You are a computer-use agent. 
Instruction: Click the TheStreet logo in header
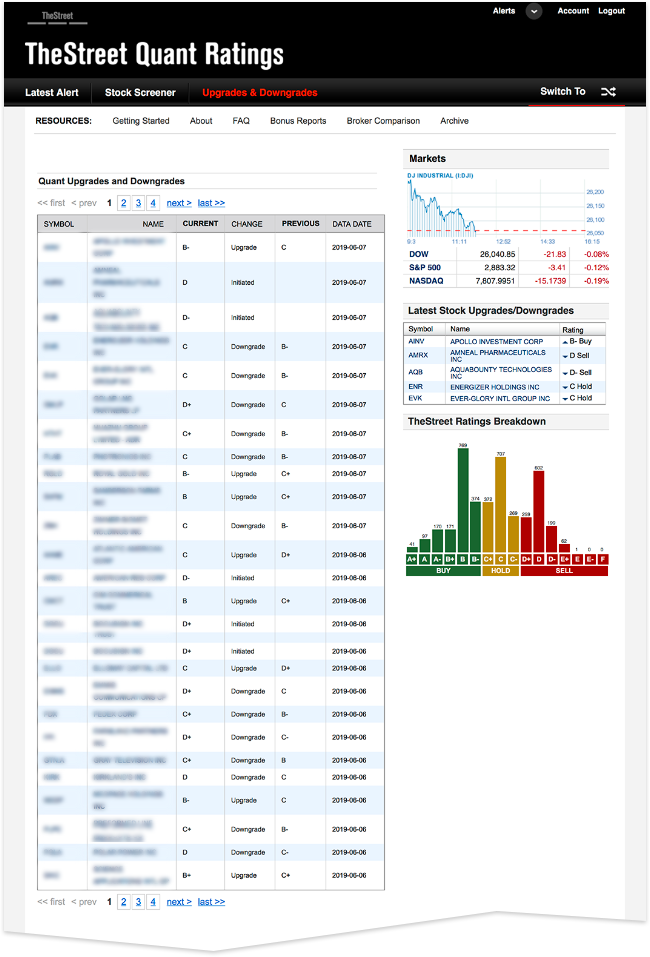tap(57, 16)
